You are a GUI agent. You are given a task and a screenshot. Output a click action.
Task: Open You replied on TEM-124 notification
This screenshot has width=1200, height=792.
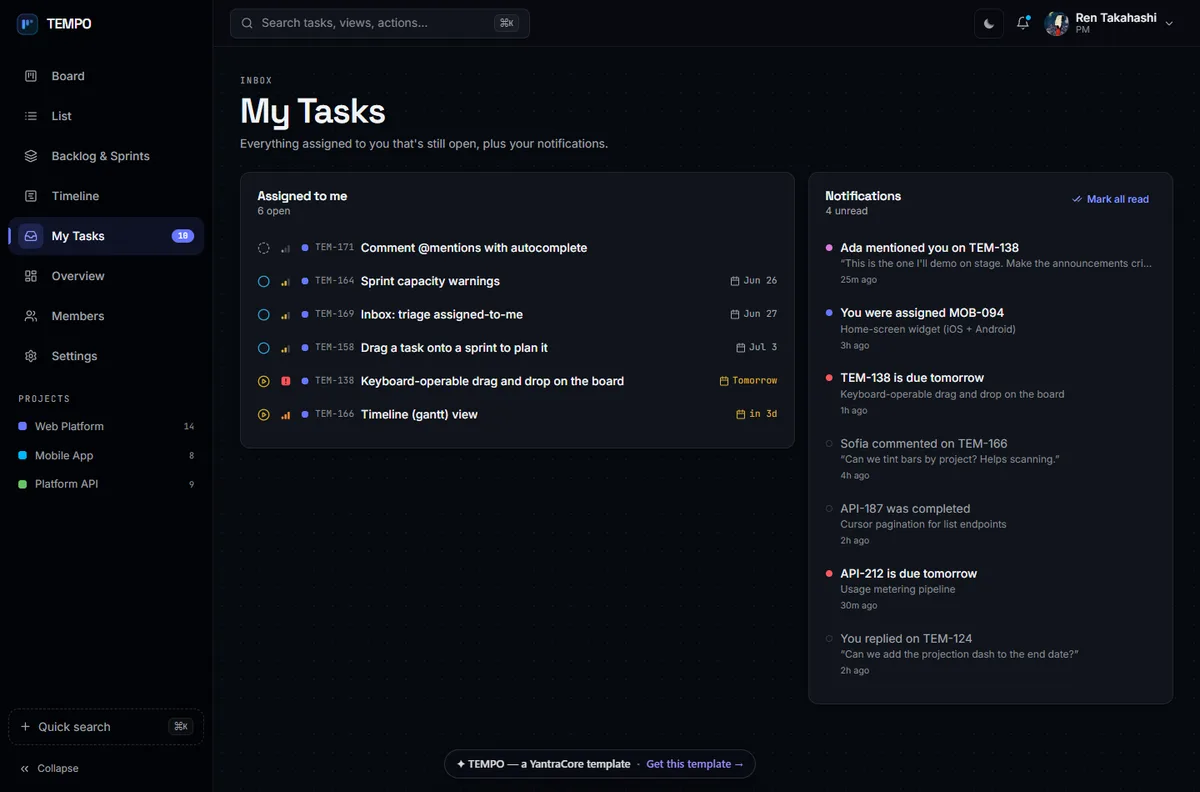(x=990, y=654)
